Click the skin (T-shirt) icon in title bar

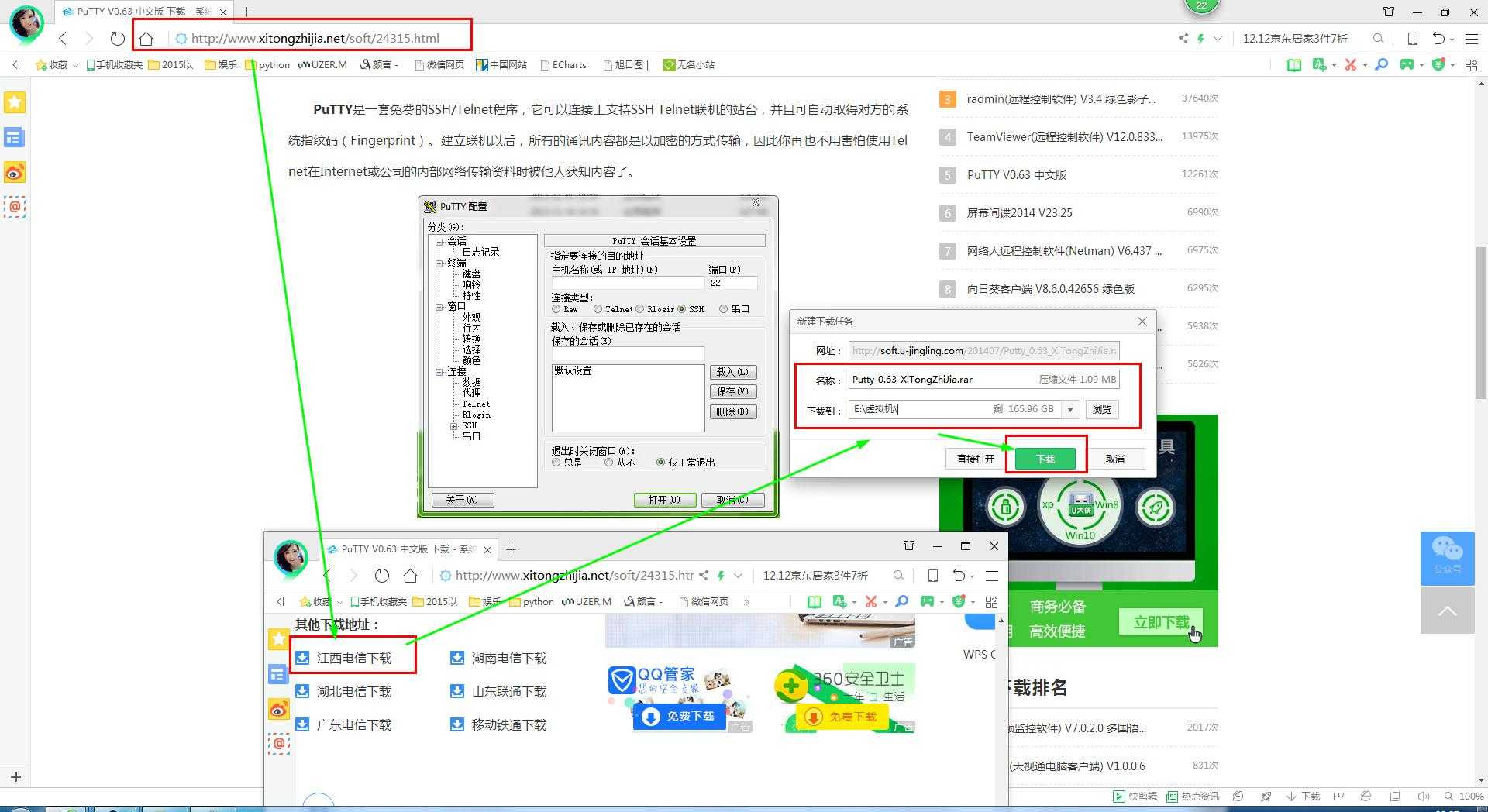[x=1389, y=12]
